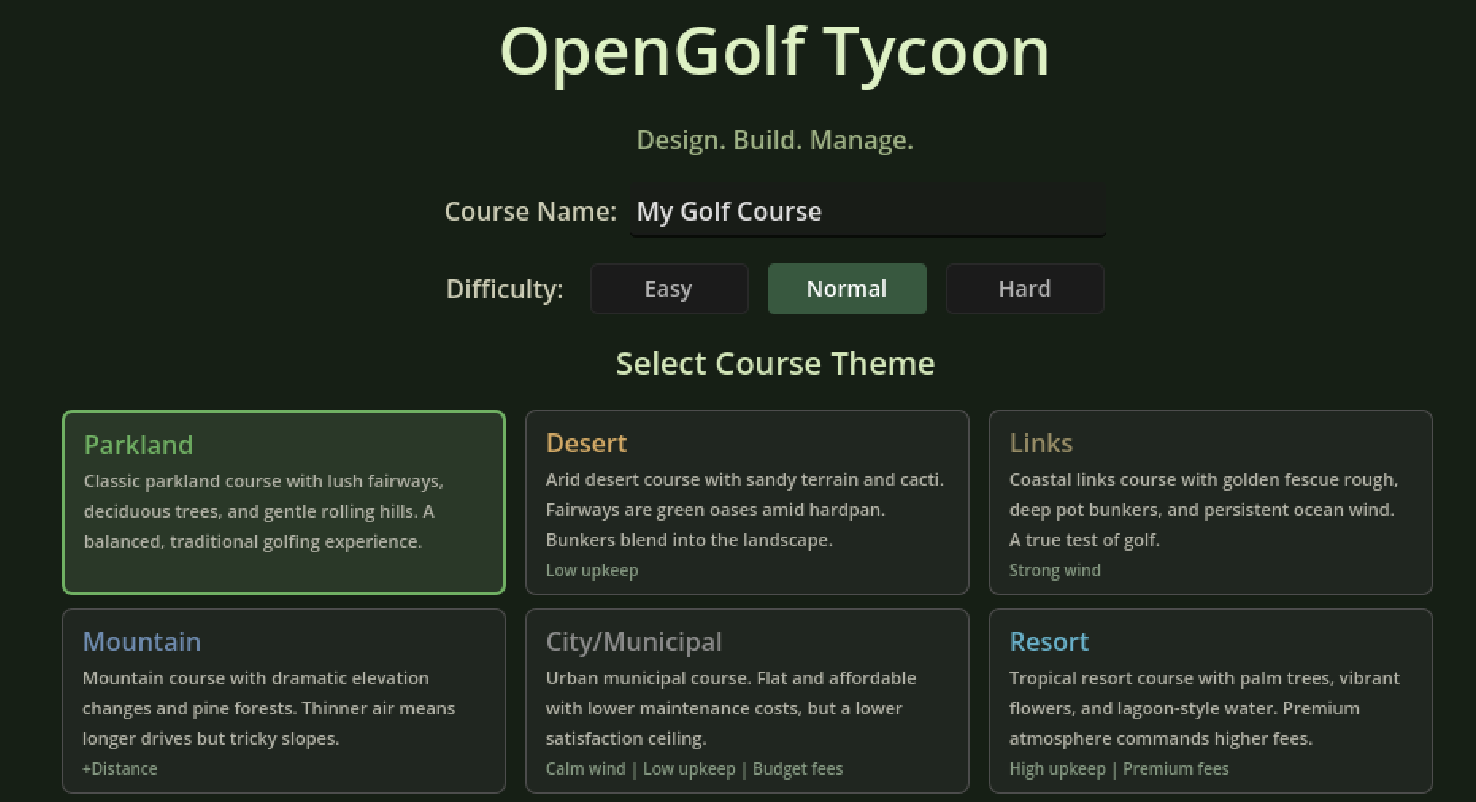This screenshot has height=802, width=1476.
Task: Select the tropical Resort theme
Action: [1210, 700]
